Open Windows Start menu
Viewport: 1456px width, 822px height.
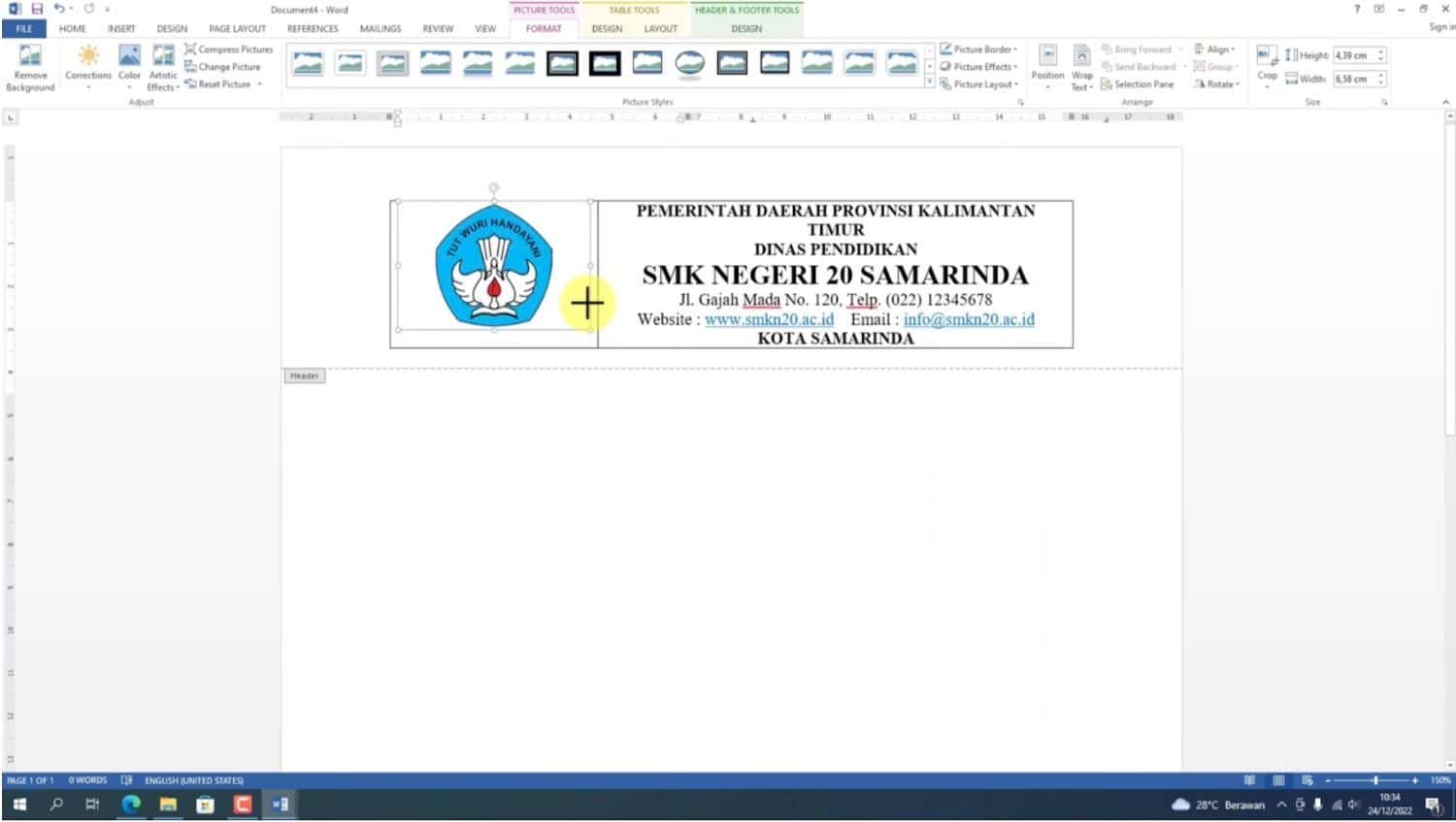point(19,805)
